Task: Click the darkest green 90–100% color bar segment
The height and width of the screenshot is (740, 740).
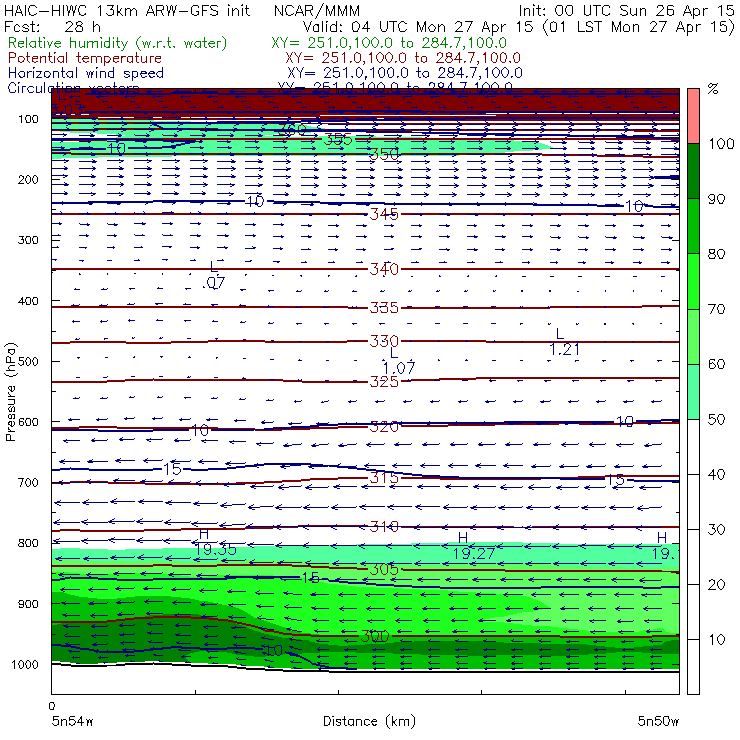Action: point(693,171)
